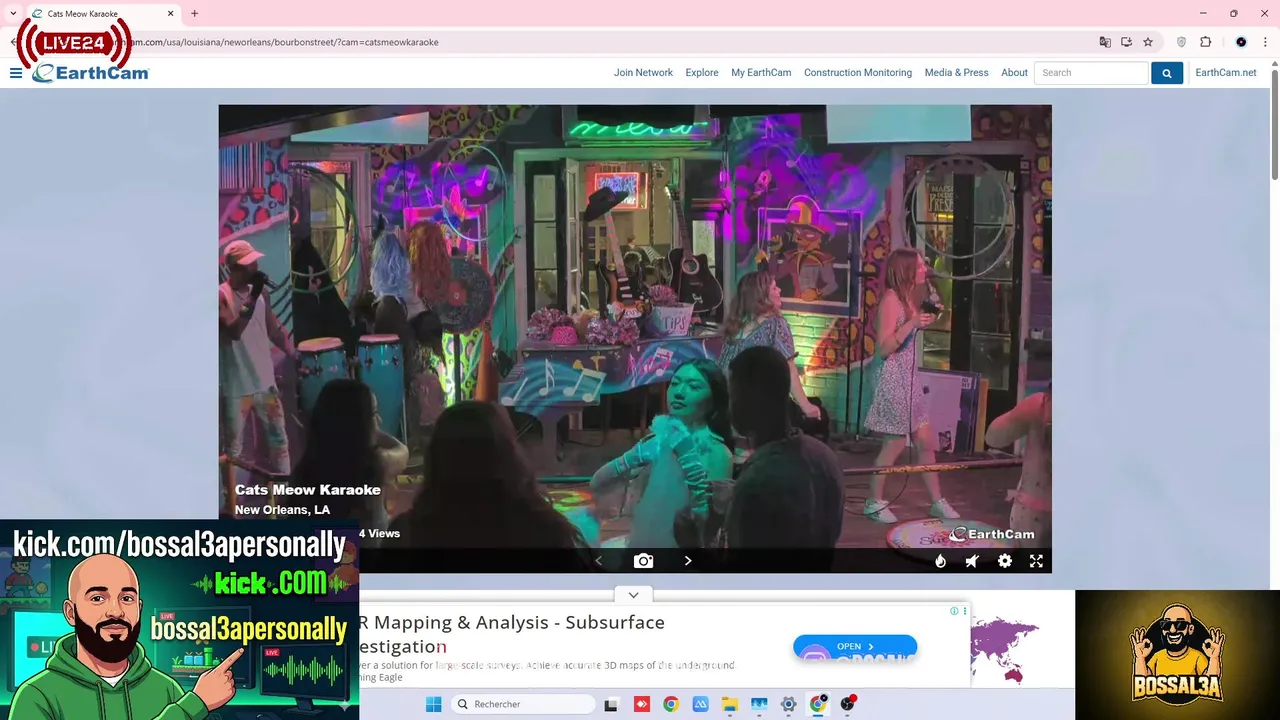Click the EarthCam.net link
This screenshot has height=720, width=1280.
pos(1225,73)
